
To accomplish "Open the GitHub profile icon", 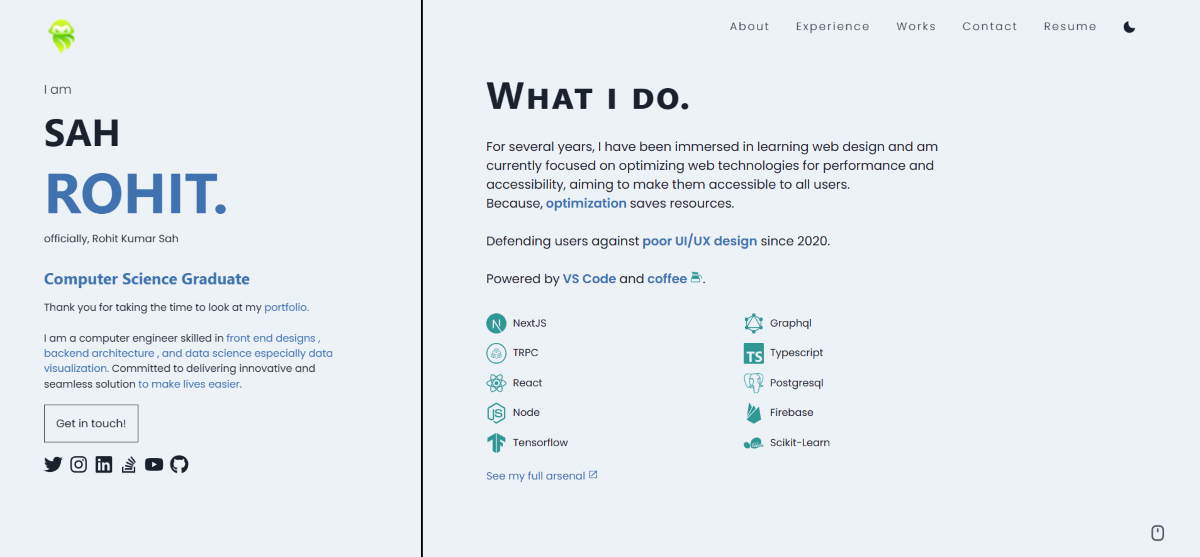I will (179, 464).
